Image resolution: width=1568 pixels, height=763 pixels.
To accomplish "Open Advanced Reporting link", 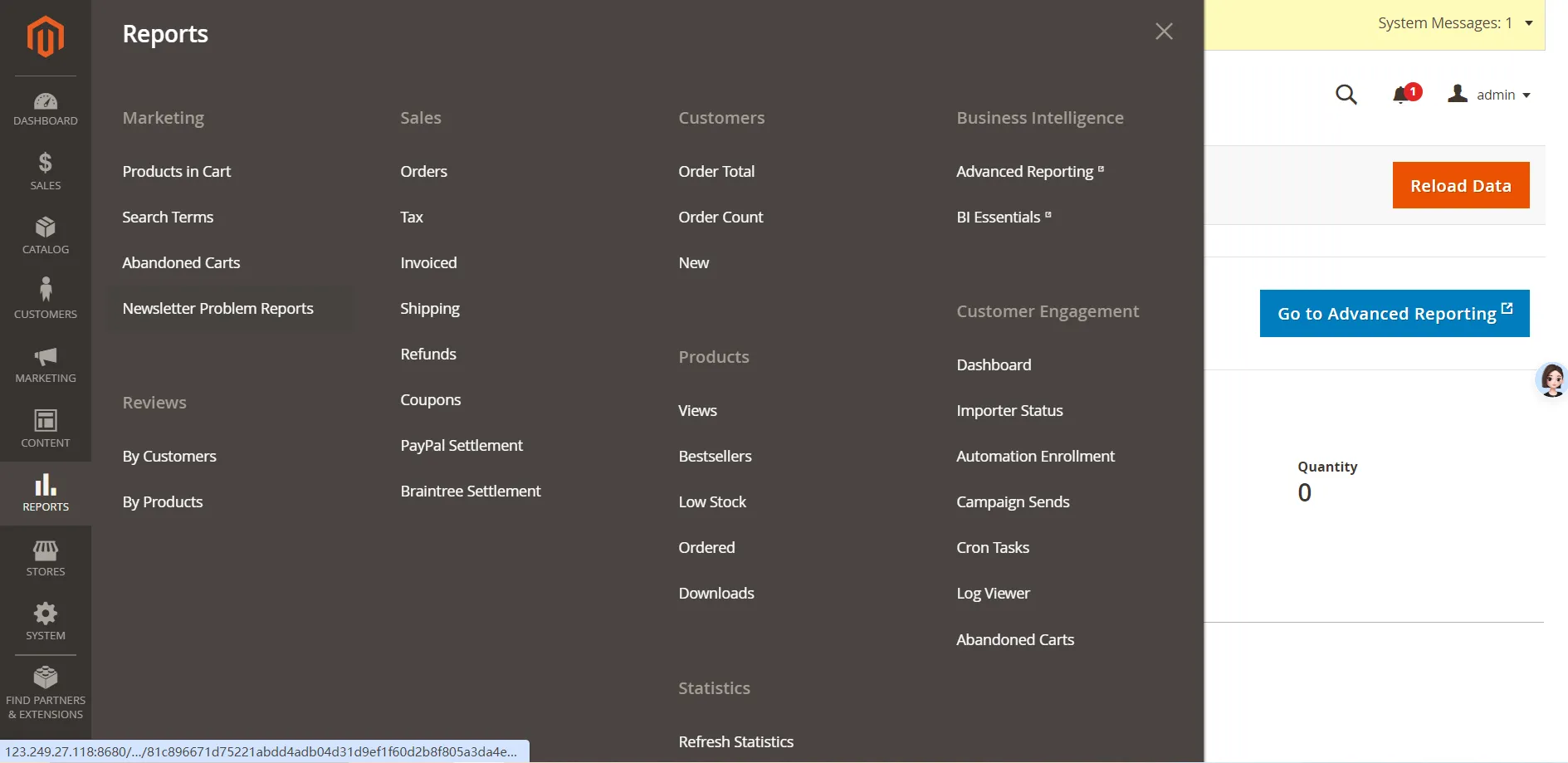I will [1030, 172].
